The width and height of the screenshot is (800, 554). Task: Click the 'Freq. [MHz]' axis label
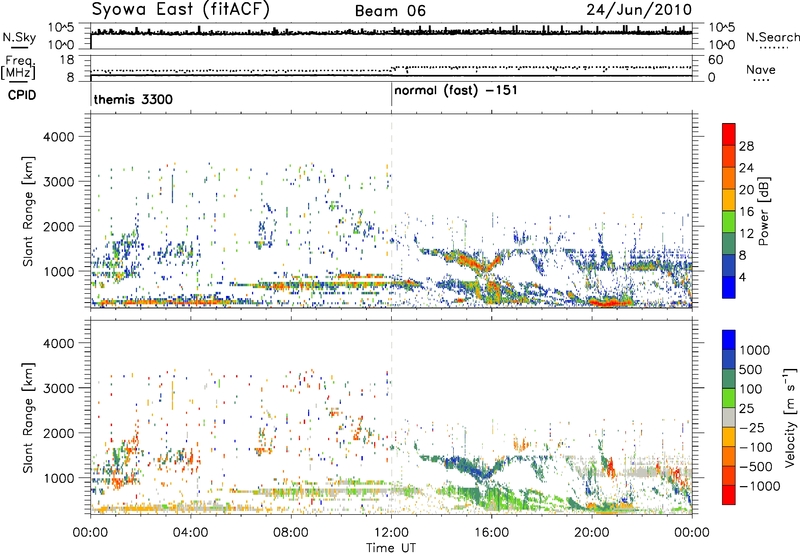click(18, 67)
